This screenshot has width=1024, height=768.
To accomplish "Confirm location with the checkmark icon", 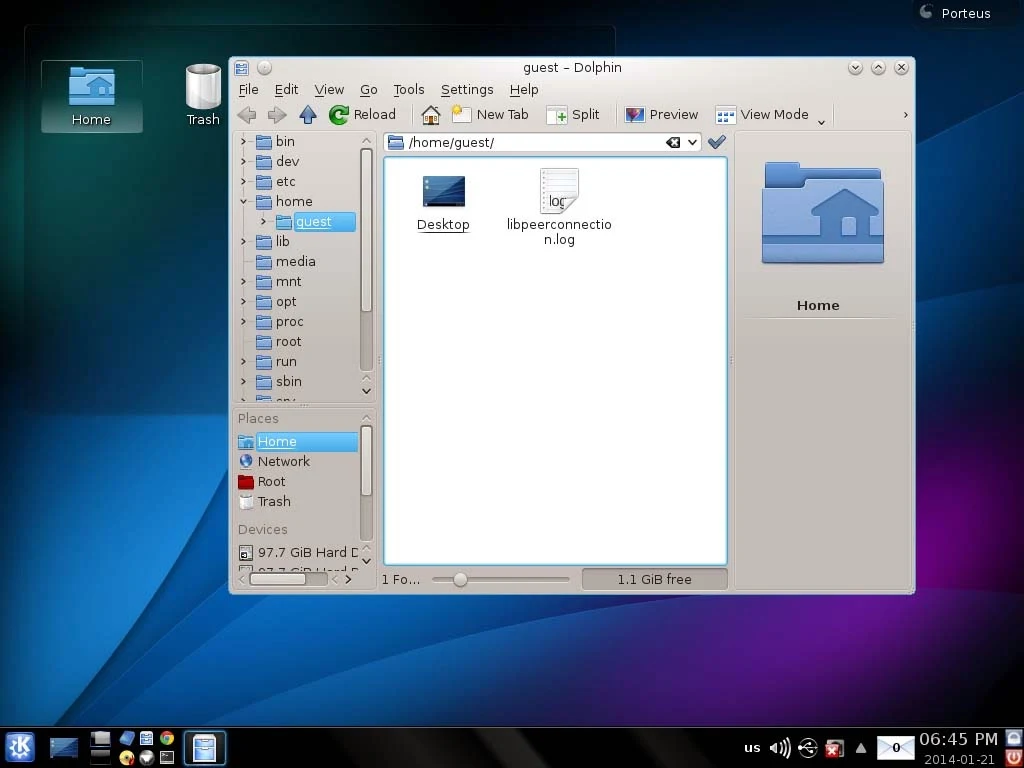I will pyautogui.click(x=716, y=142).
